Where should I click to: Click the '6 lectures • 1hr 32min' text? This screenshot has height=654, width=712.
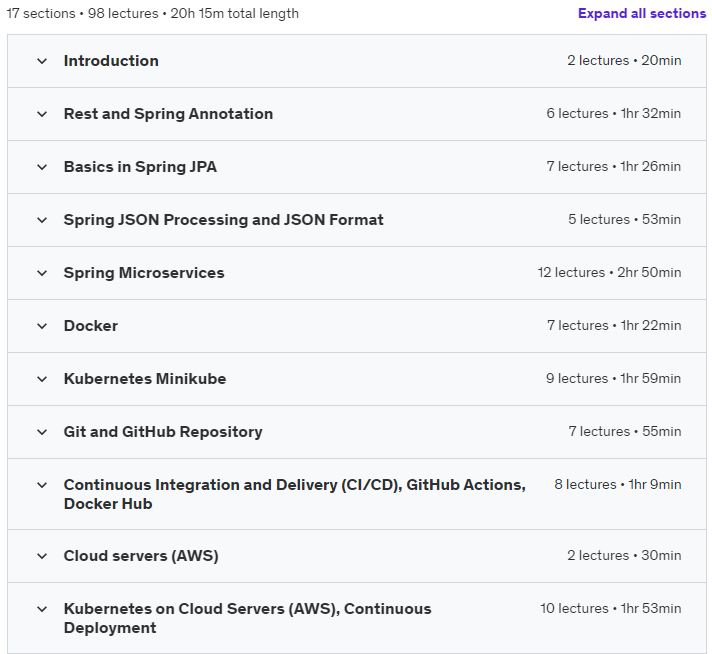[x=613, y=114]
